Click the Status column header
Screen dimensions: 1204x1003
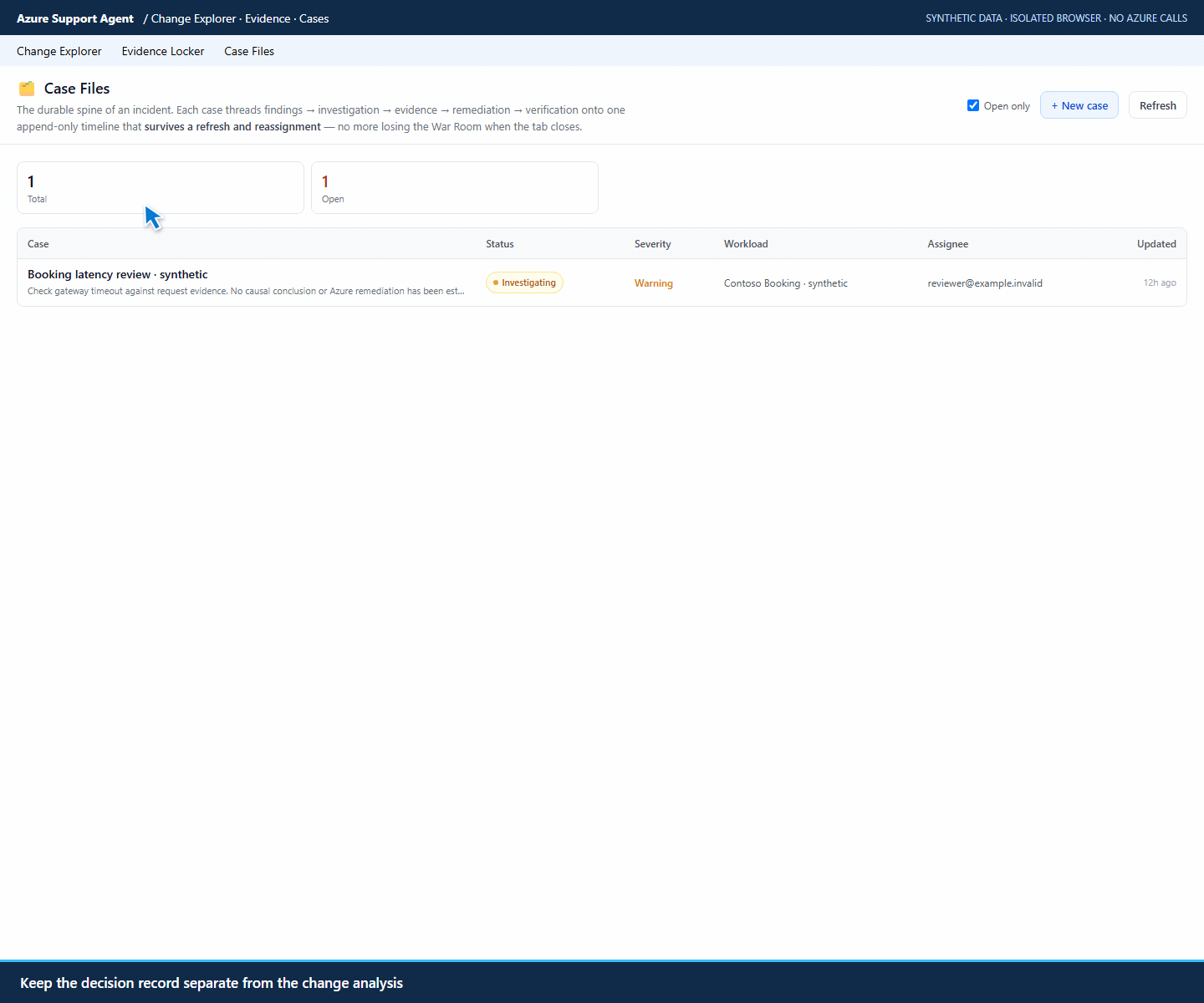tap(500, 244)
